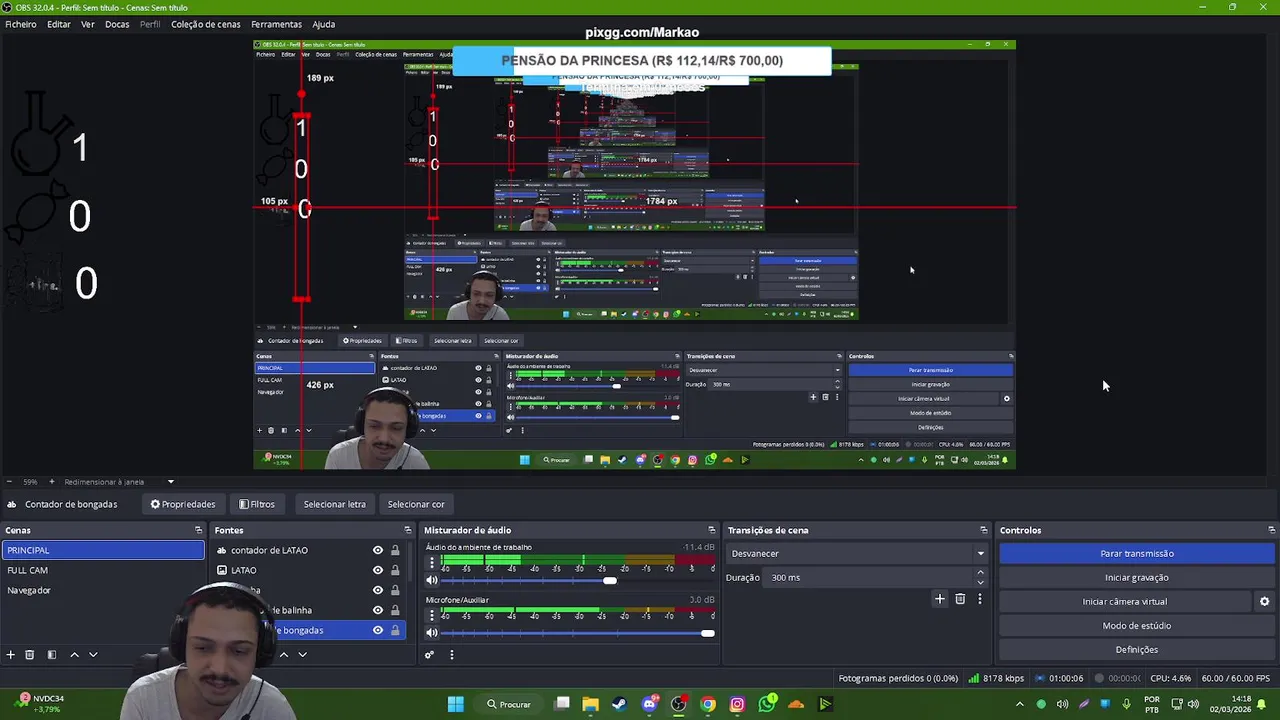
Task: Zoom out the preview with minus icon
Action: click(x=8, y=482)
